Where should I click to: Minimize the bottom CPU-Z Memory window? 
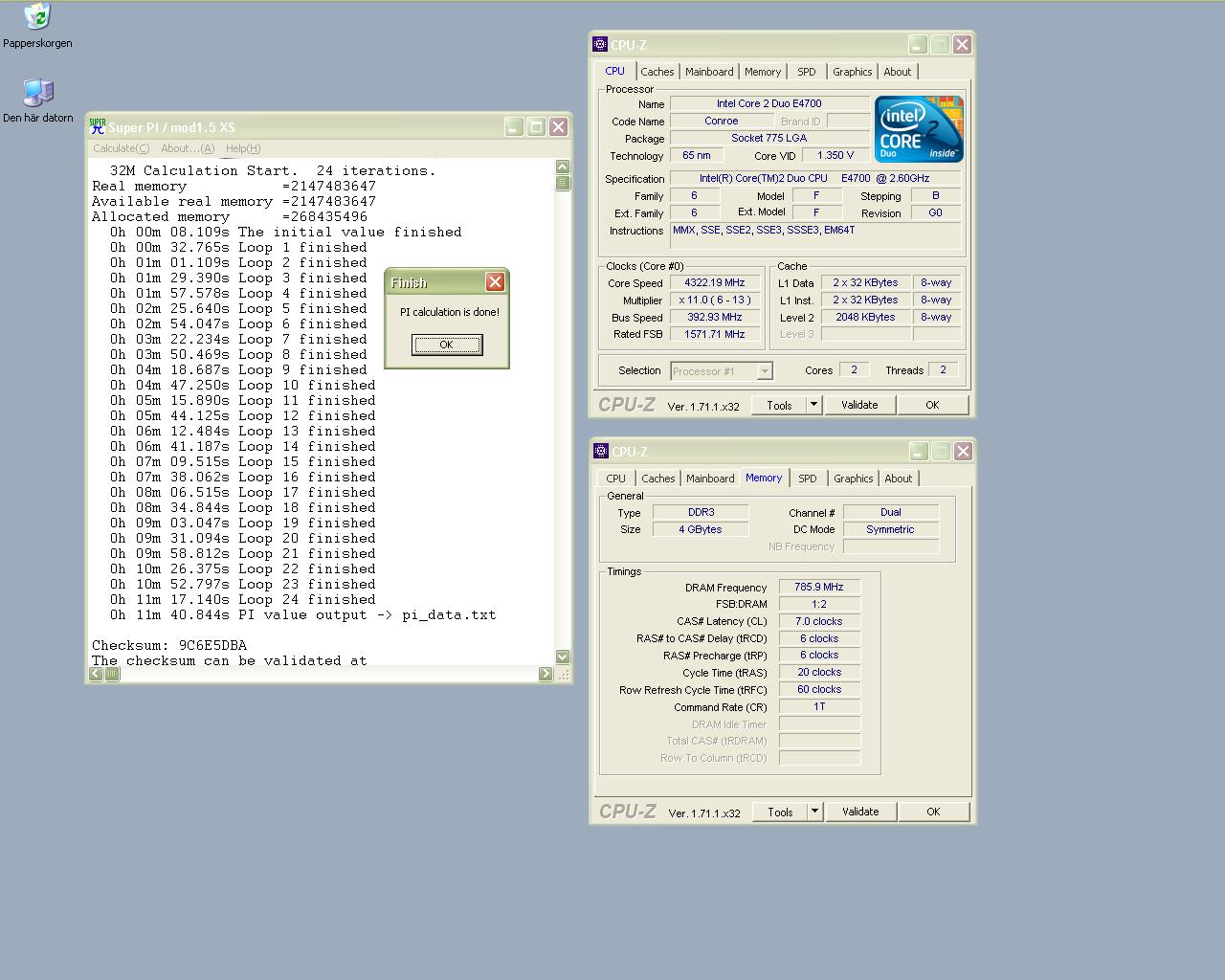click(919, 451)
